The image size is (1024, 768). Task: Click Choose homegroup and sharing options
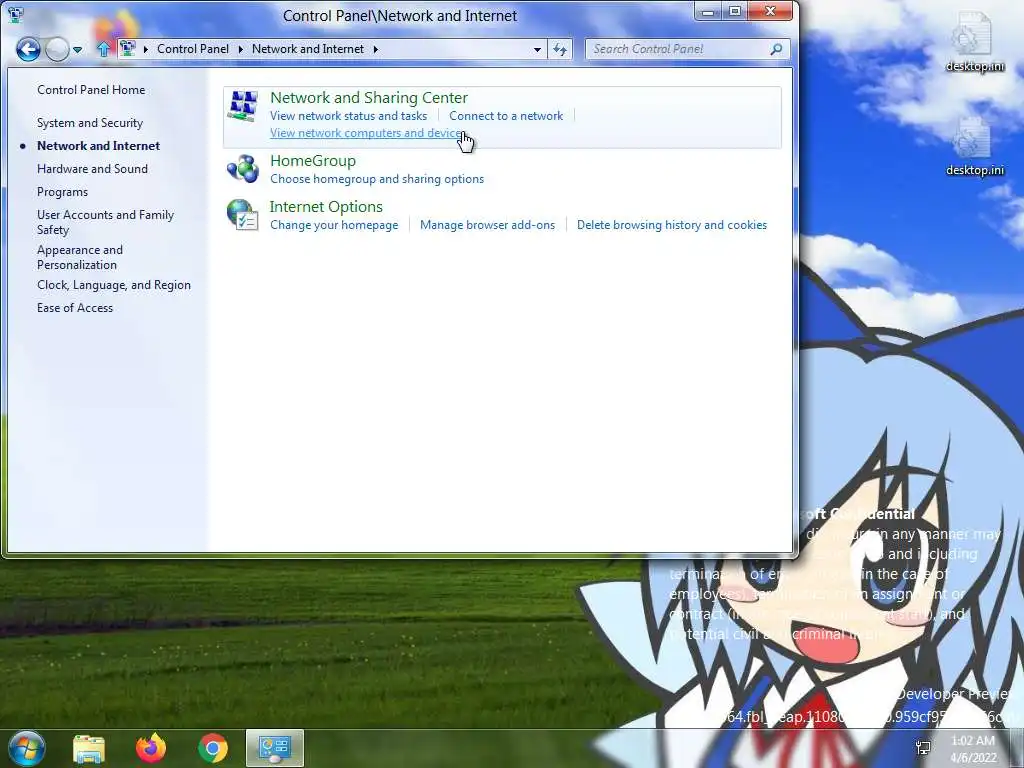click(x=377, y=179)
